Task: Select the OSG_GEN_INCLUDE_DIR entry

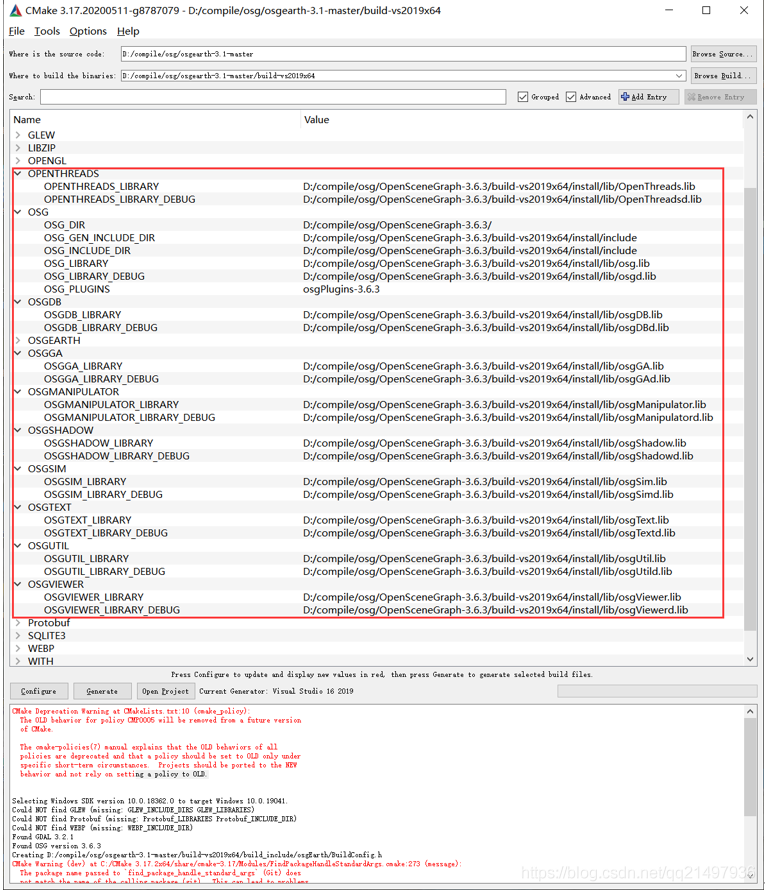Action: [99, 238]
